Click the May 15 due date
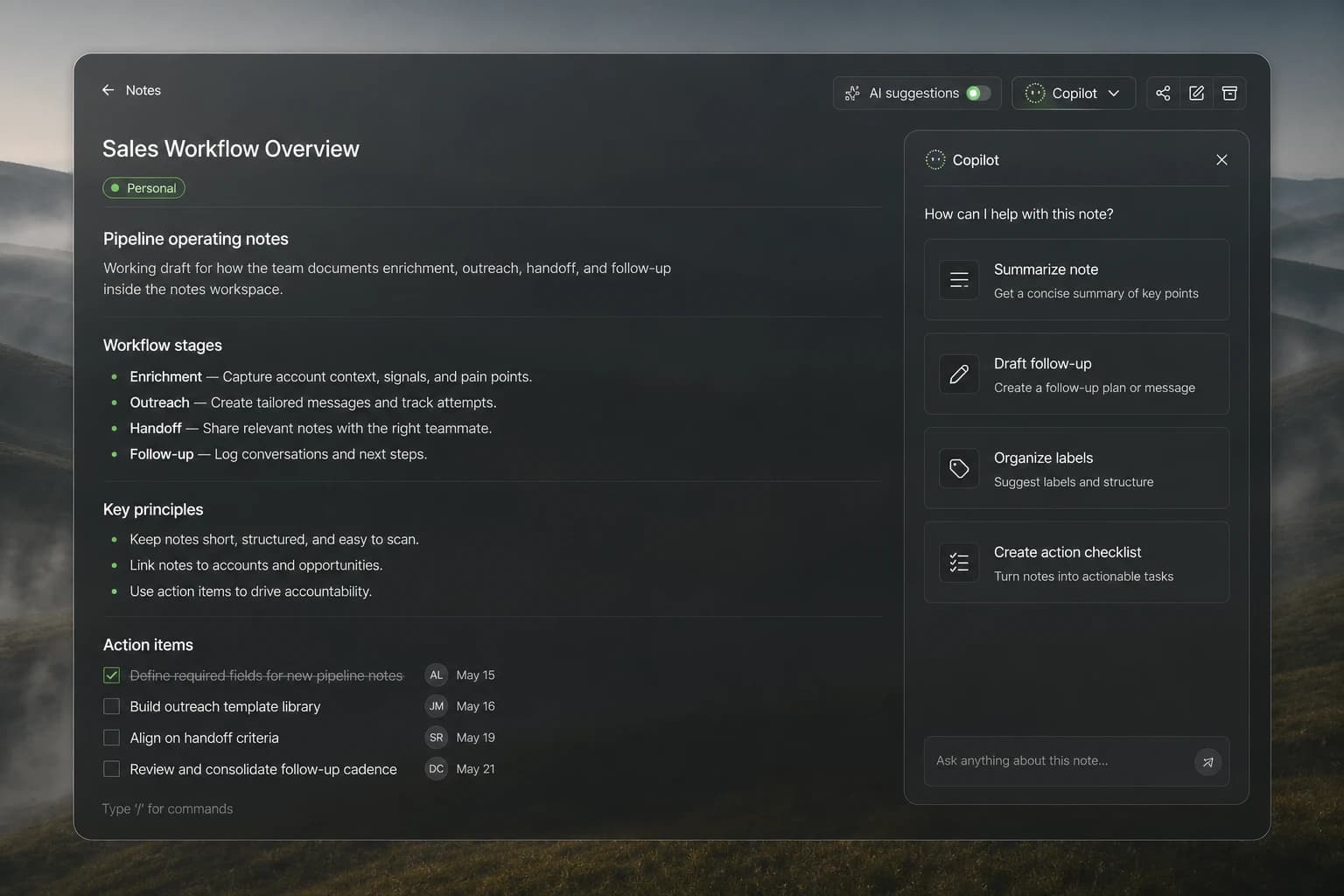1344x896 pixels. pos(475,675)
